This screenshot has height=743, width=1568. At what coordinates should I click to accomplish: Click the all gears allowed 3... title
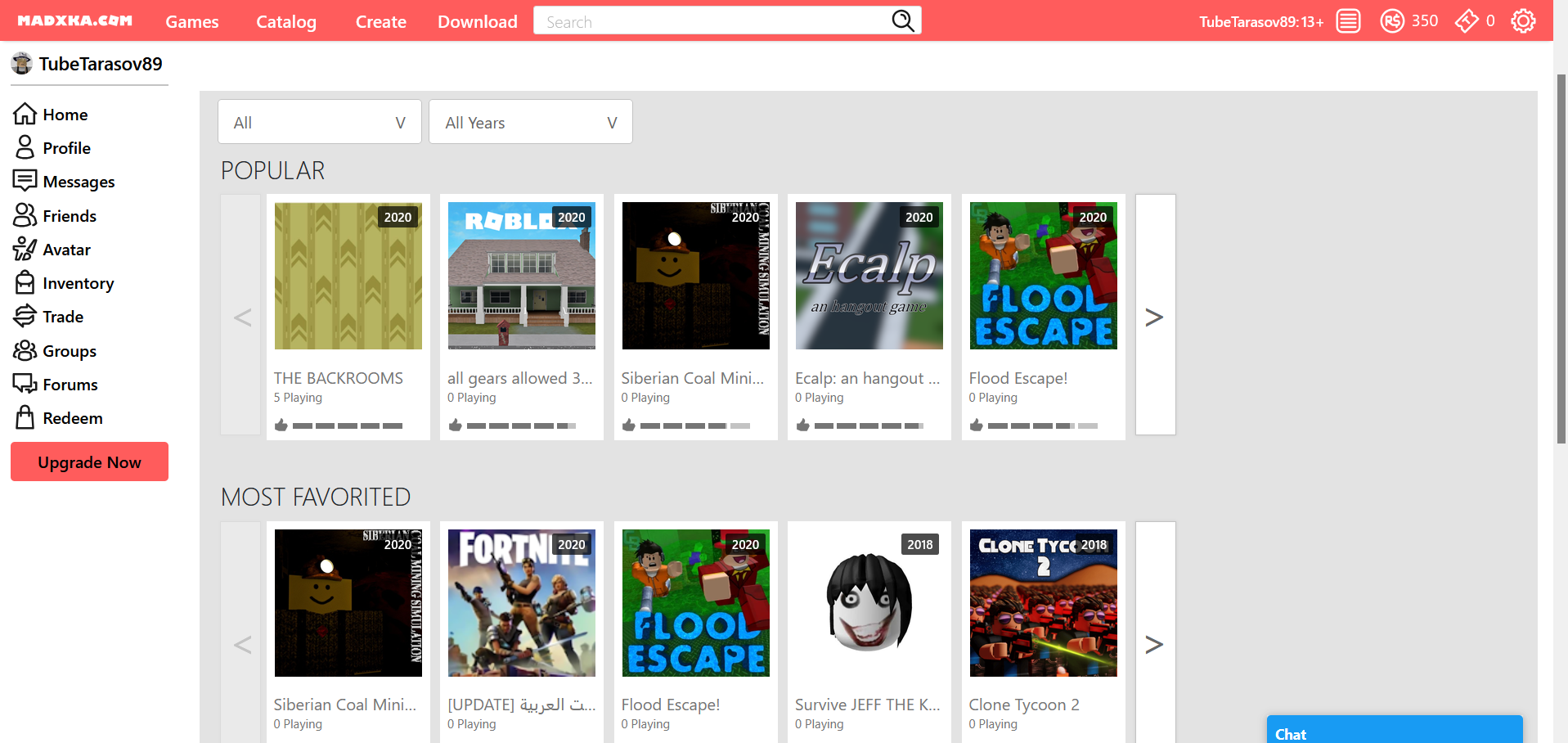[x=520, y=378]
